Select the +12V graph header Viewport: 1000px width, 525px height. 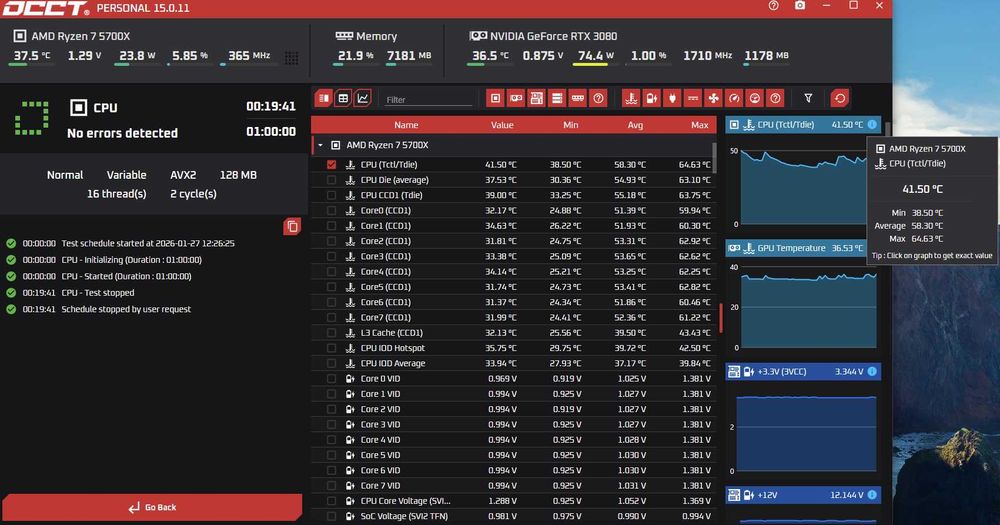click(804, 495)
